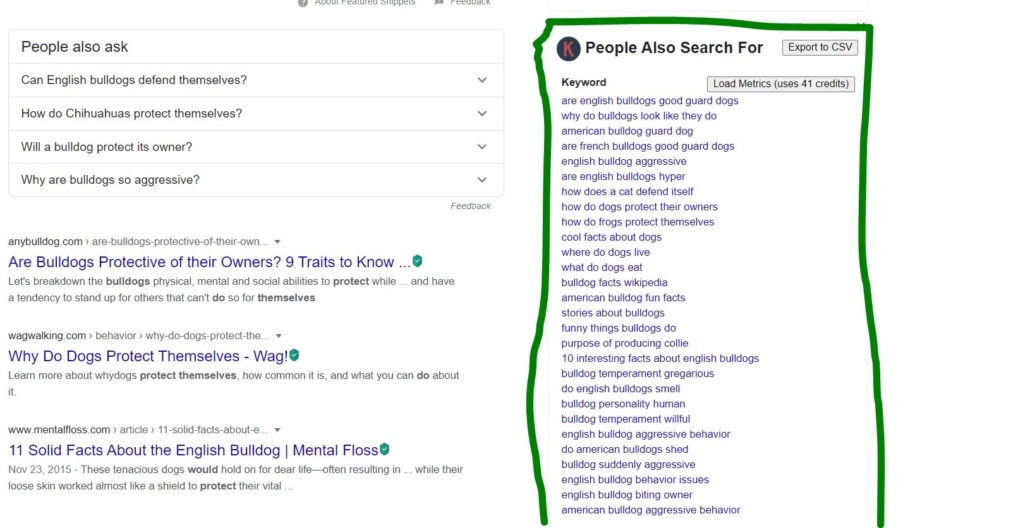
Task: Expand 'How do Chihuahuas protect themselves?' question
Action: [x=256, y=114]
